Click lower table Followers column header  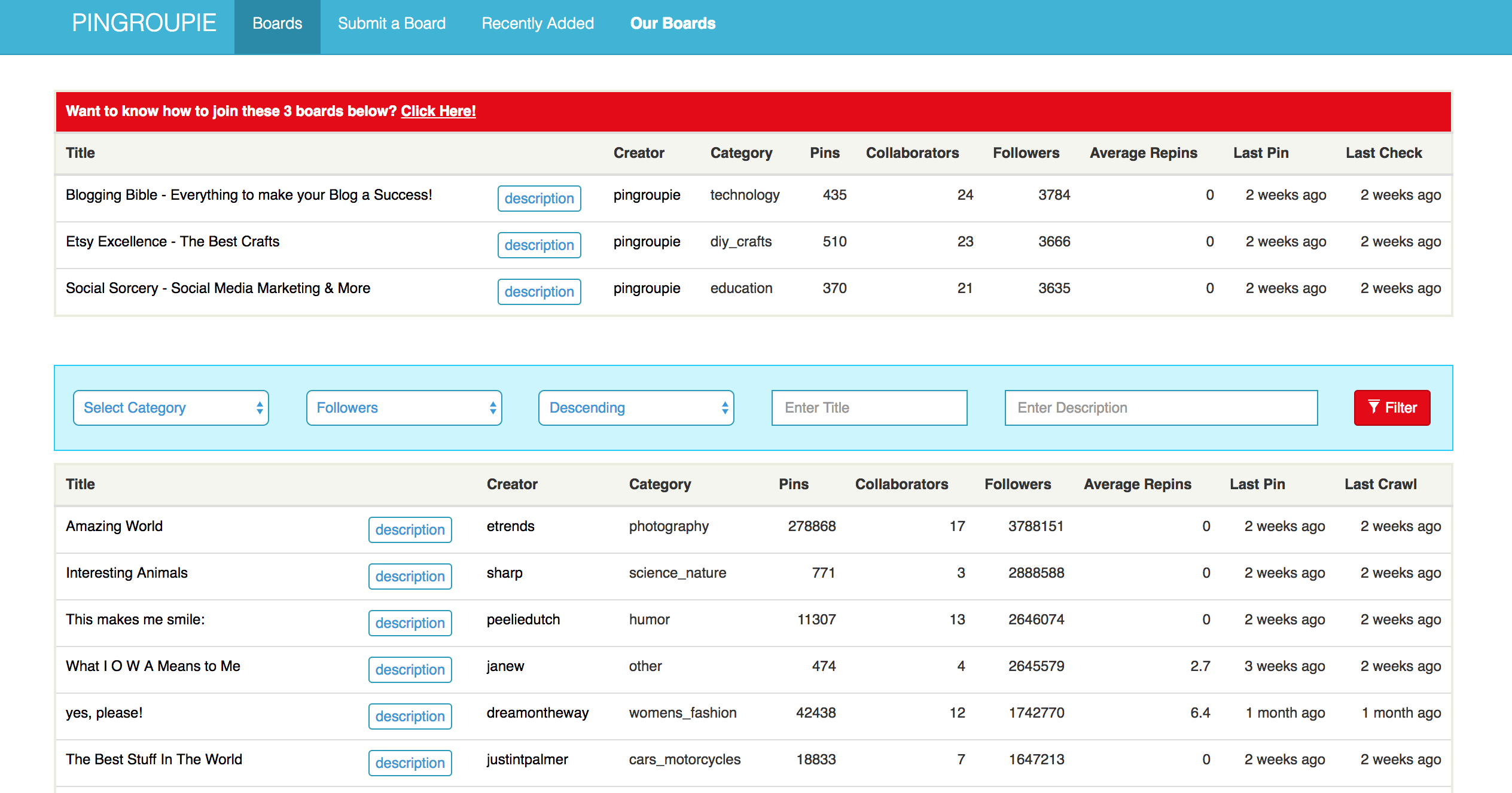coord(1018,484)
